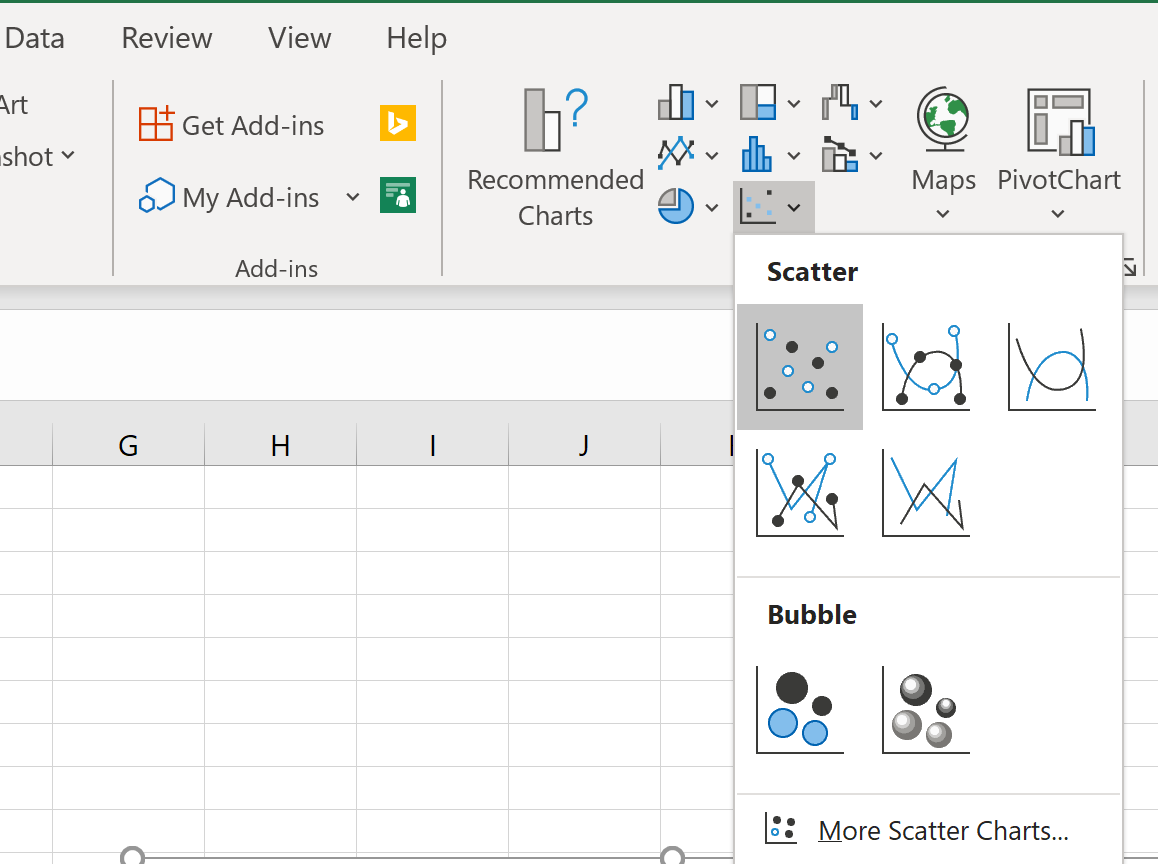Click Get Add-ins button
This screenshot has height=864, width=1158.
(x=232, y=125)
